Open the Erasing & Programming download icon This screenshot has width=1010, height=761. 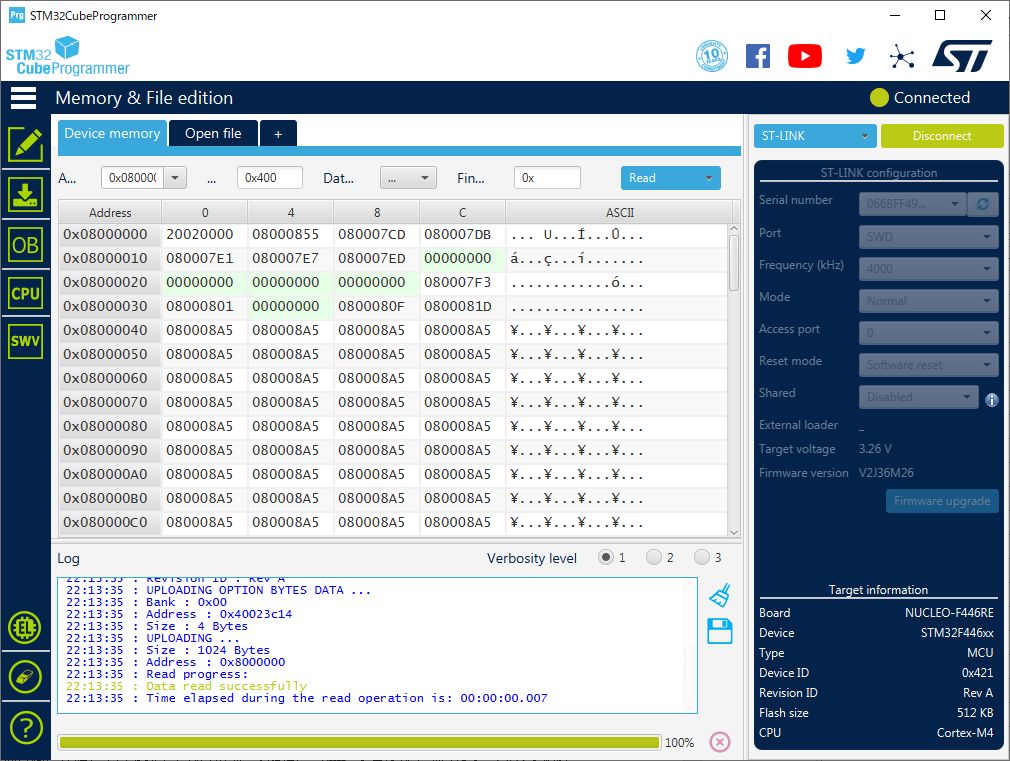tap(25, 194)
